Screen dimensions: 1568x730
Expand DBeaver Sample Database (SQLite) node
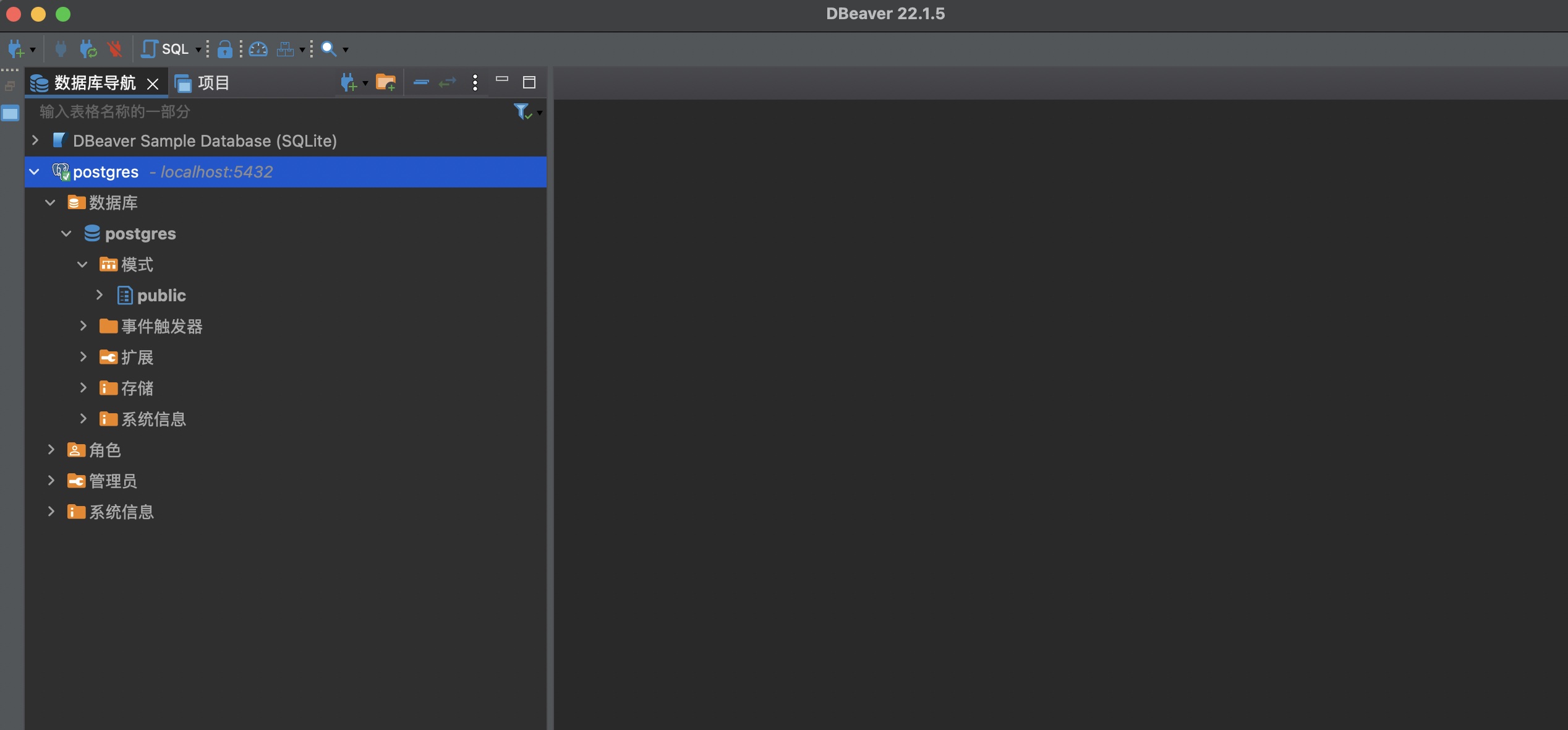[x=35, y=140]
